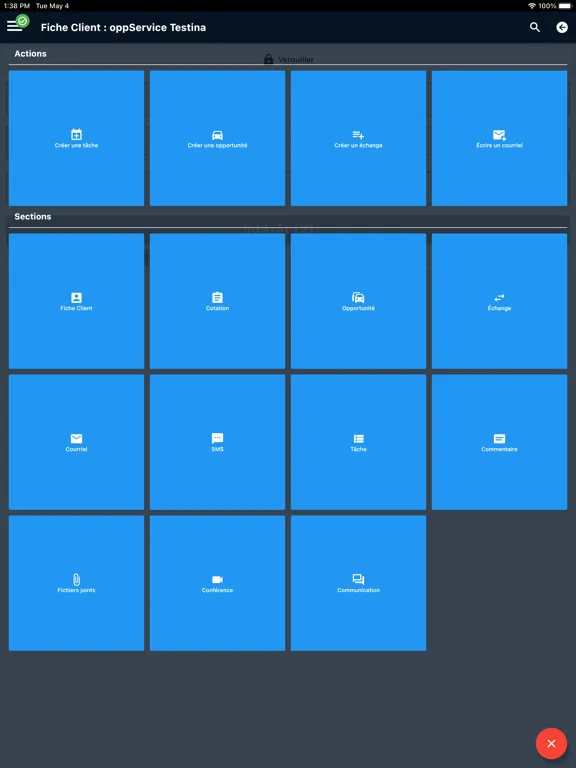Screen dimensions: 576x768
Task: Open the Commentaire section tile
Action: tap(500, 442)
